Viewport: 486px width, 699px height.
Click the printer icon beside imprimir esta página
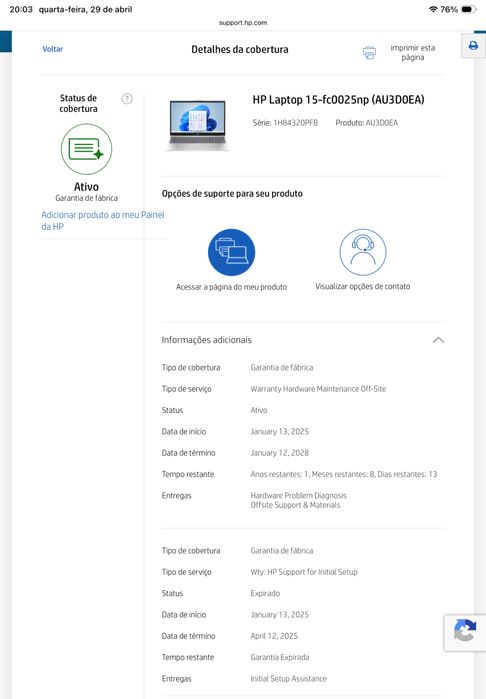coord(369,53)
